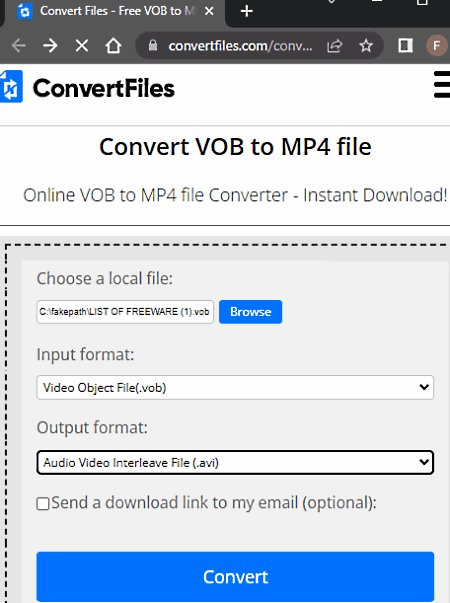Enable send download link to email checkbox
The height and width of the screenshot is (603, 450).
coord(43,503)
